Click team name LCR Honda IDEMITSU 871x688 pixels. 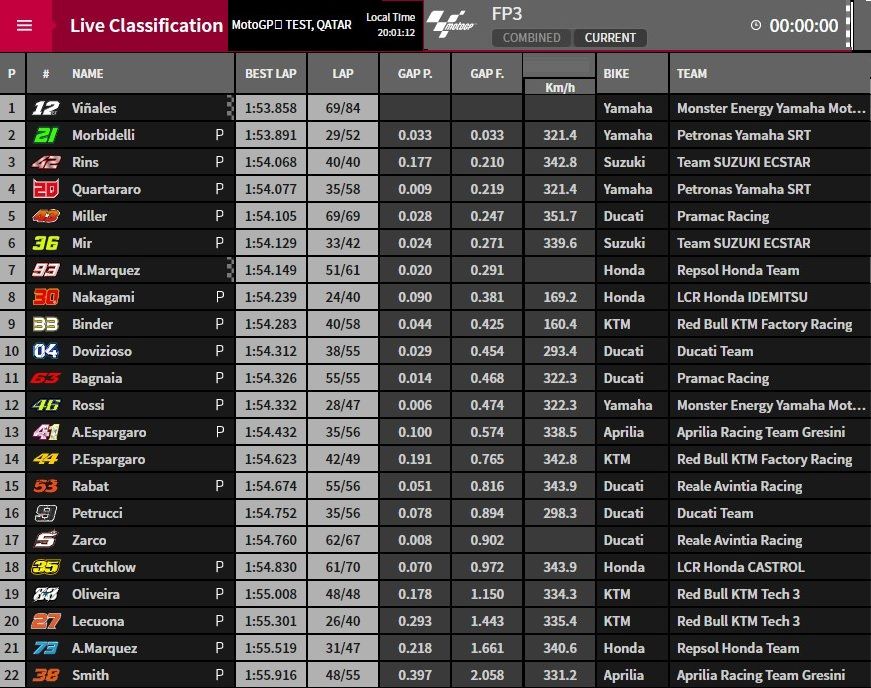pyautogui.click(x=742, y=297)
